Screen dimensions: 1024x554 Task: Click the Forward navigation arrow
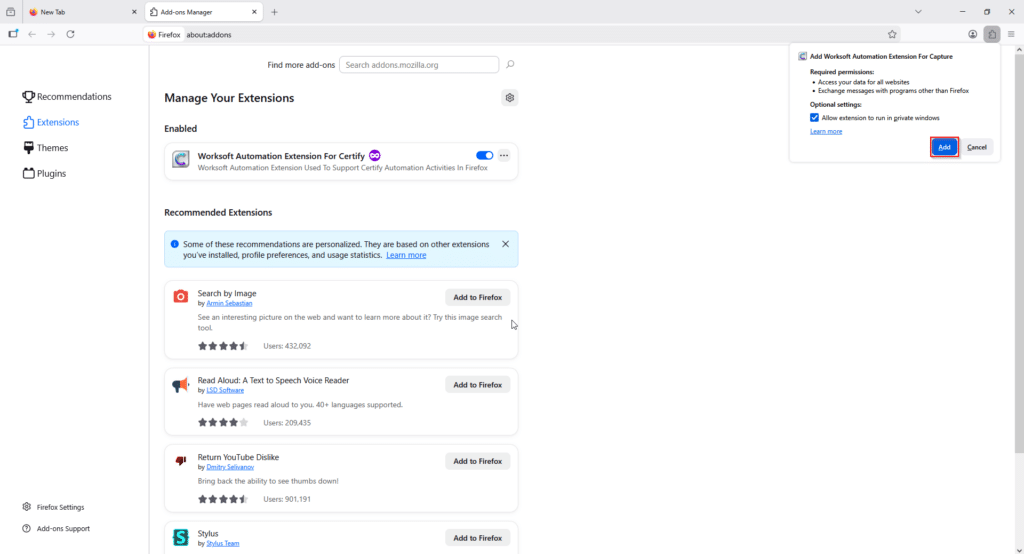(51, 34)
